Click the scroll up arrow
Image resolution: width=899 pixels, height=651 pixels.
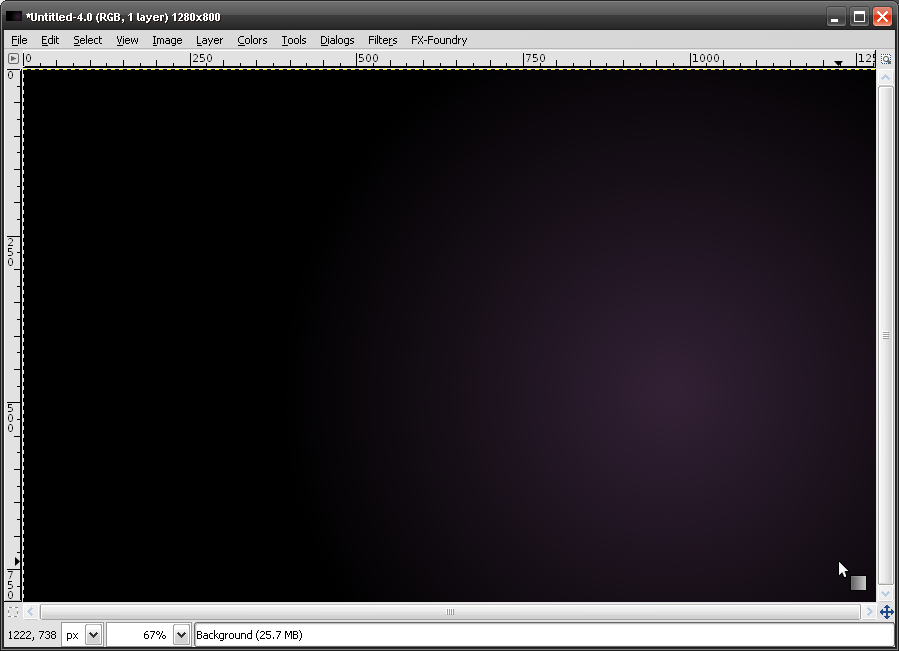(x=886, y=77)
